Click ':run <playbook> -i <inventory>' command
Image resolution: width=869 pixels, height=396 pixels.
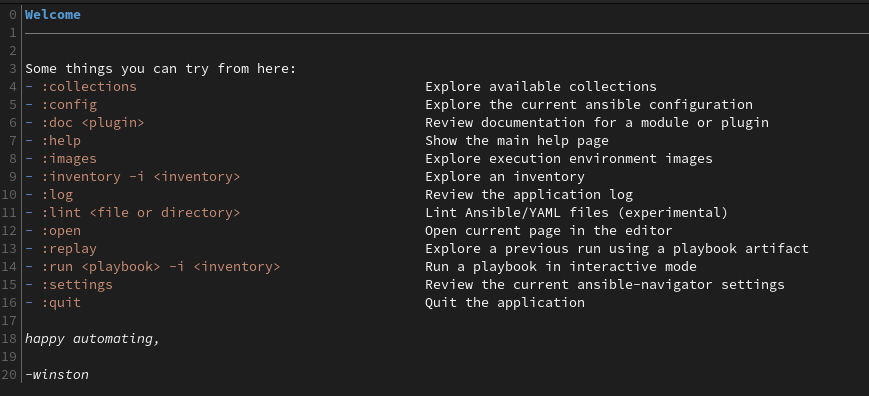(161, 267)
